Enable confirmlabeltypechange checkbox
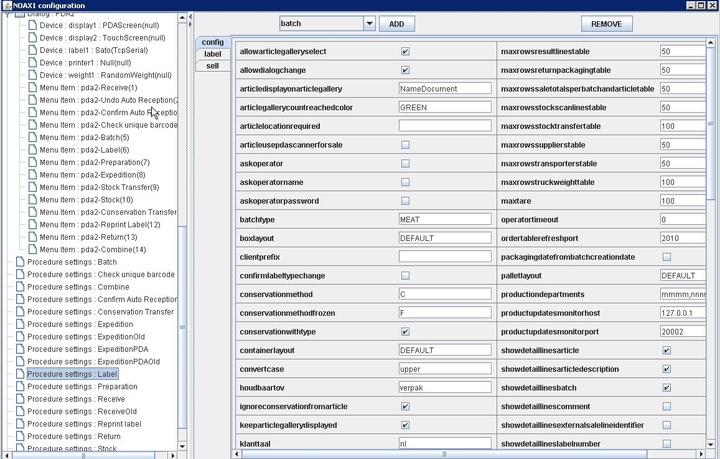The width and height of the screenshot is (720, 459). 405,275
